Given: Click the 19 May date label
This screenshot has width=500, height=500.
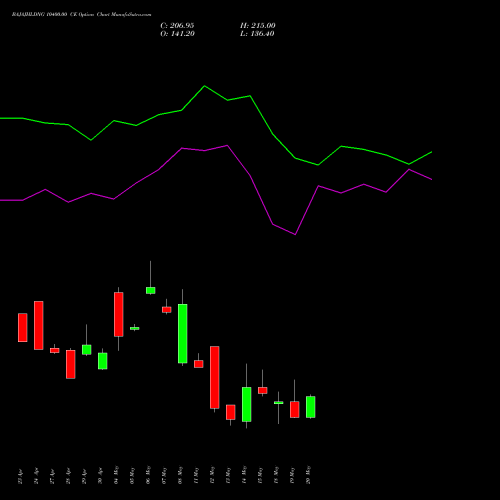Looking at the screenshot, I should point(292,476).
